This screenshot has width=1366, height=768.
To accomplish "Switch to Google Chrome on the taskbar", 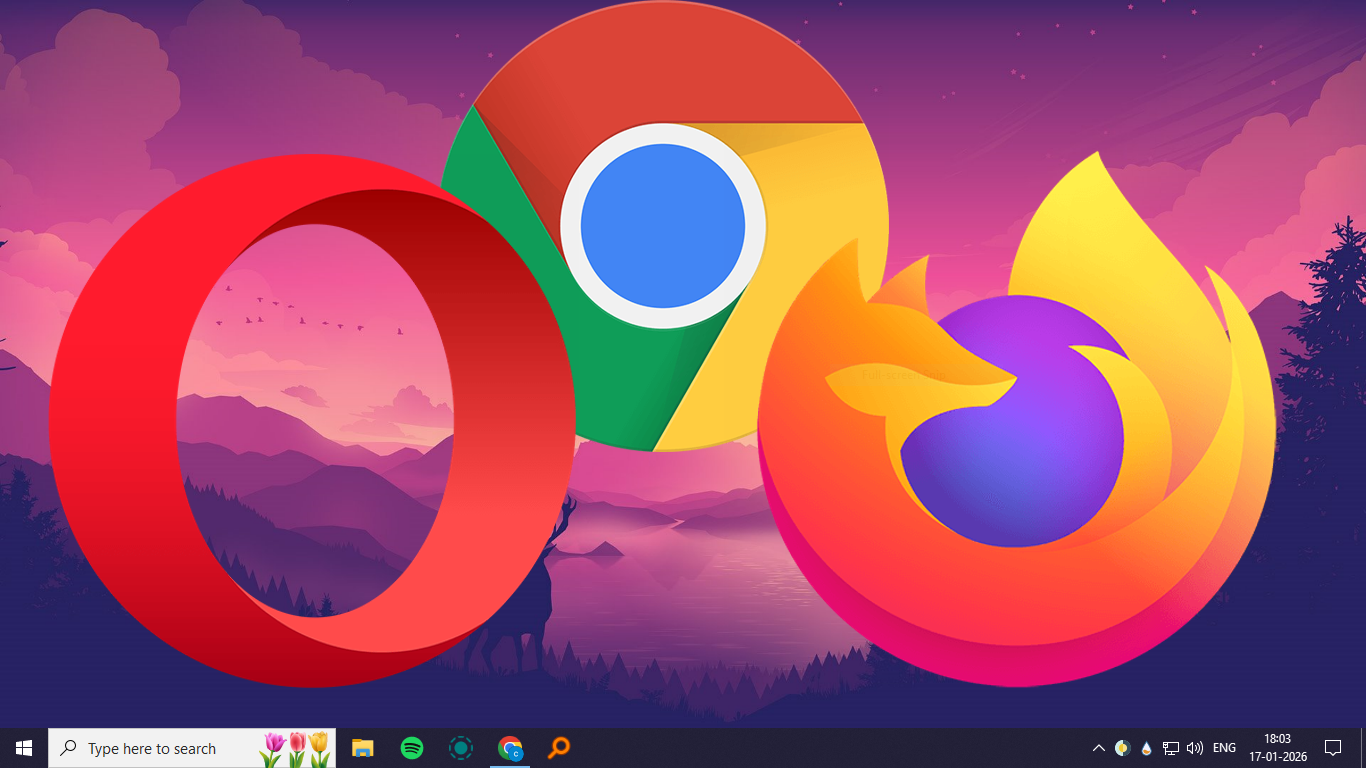I will (x=510, y=748).
